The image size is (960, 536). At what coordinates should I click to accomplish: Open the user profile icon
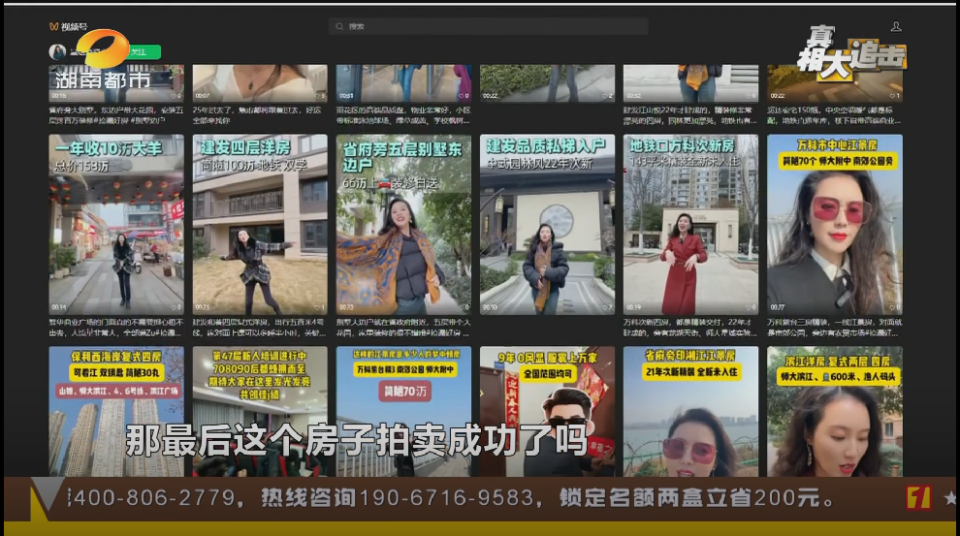tap(896, 26)
